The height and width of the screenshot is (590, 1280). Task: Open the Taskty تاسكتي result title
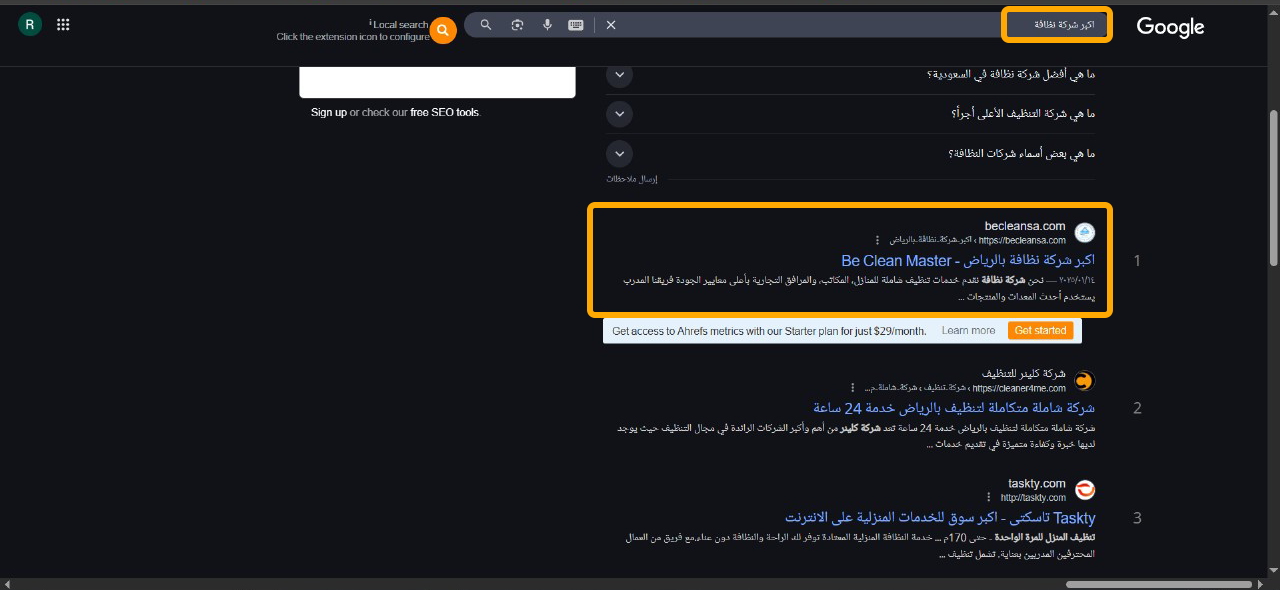[x=940, y=518]
